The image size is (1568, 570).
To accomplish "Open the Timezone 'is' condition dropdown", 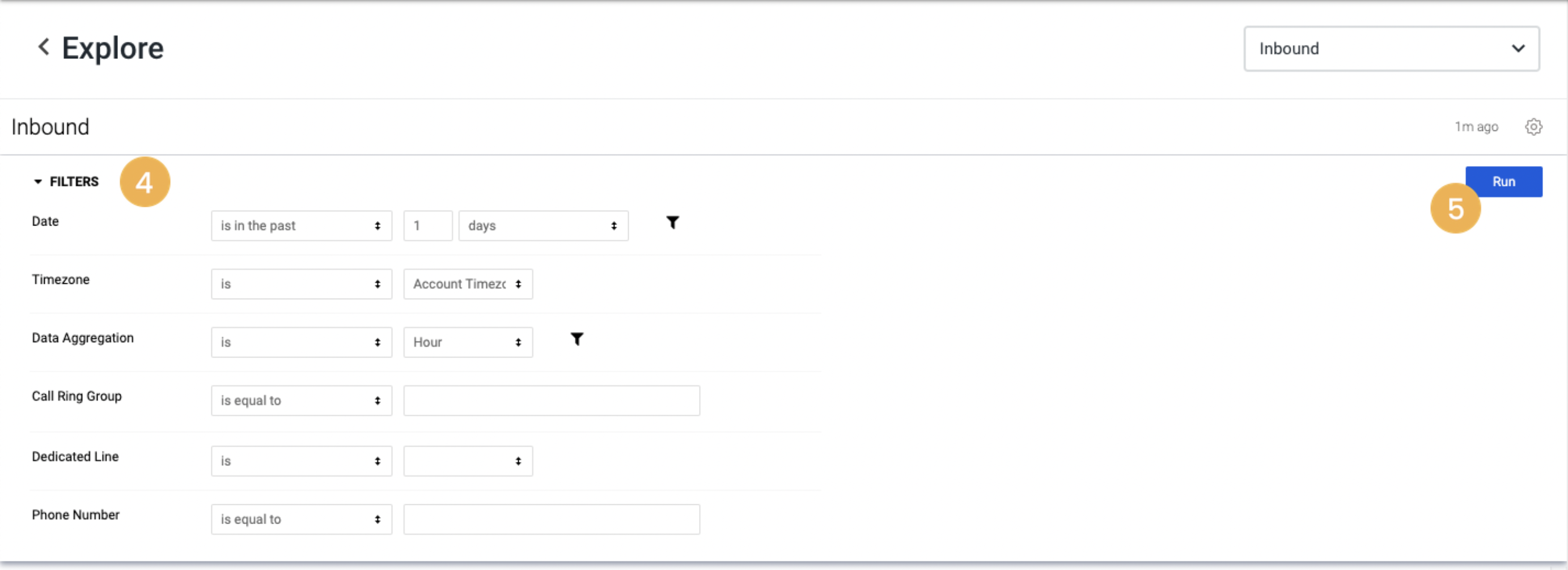I will coord(302,283).
